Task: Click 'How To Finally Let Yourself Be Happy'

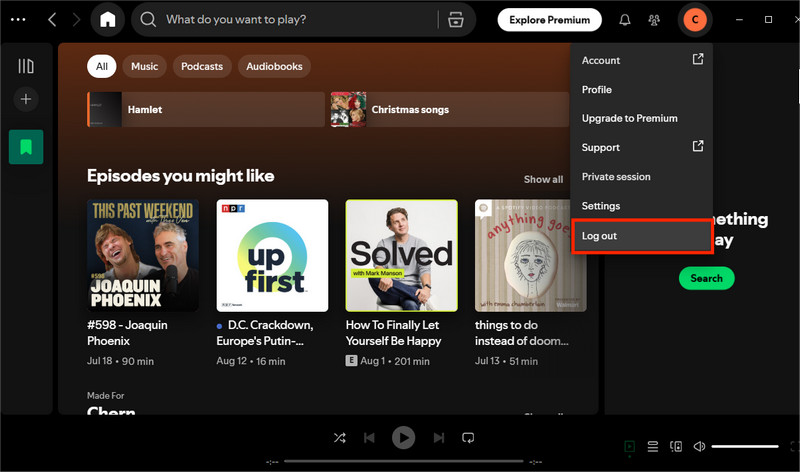Action: 393,333
